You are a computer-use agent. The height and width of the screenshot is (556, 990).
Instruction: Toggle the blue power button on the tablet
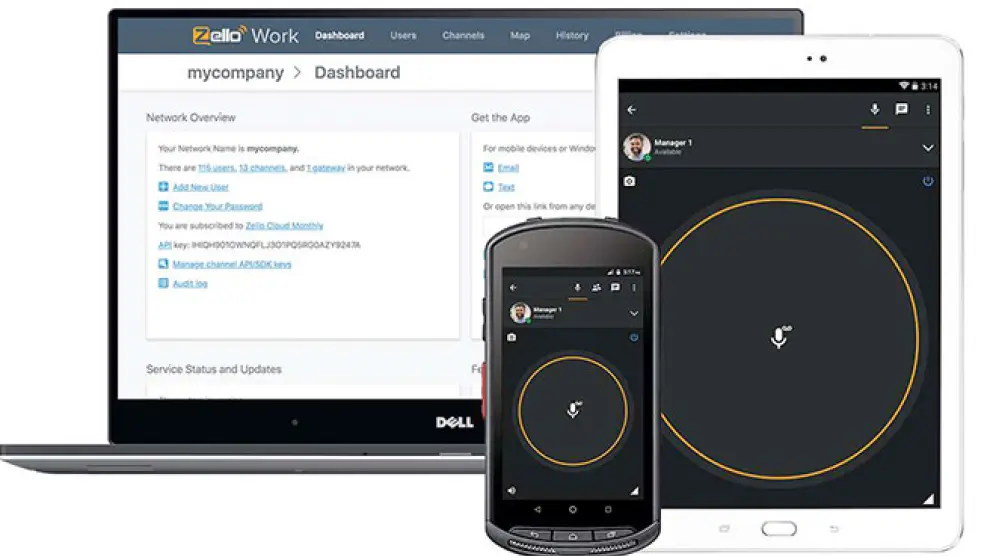click(x=928, y=181)
